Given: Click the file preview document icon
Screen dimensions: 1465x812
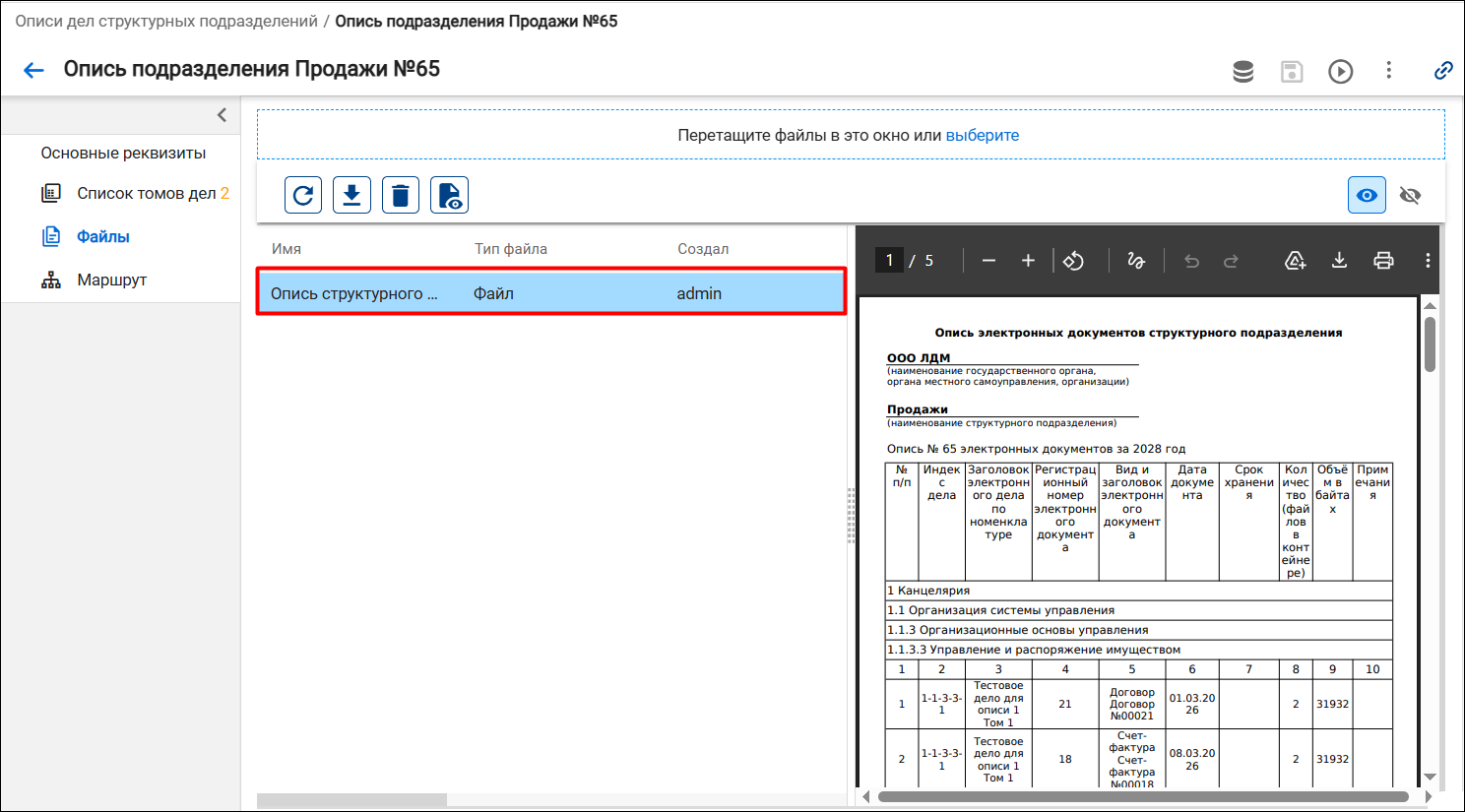Looking at the screenshot, I should click(449, 195).
